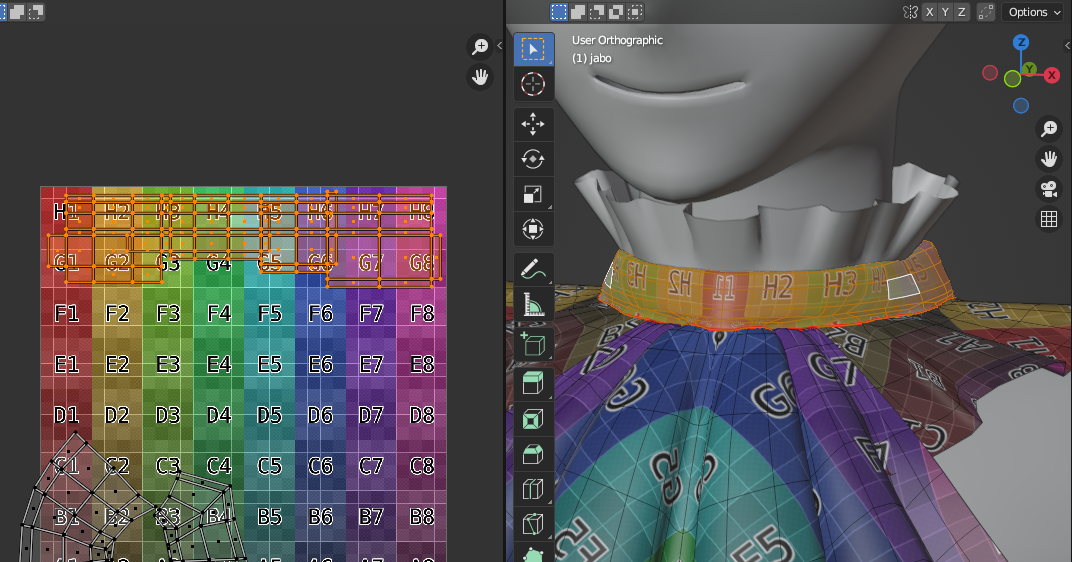Choose the Rotate tool

[x=533, y=159]
